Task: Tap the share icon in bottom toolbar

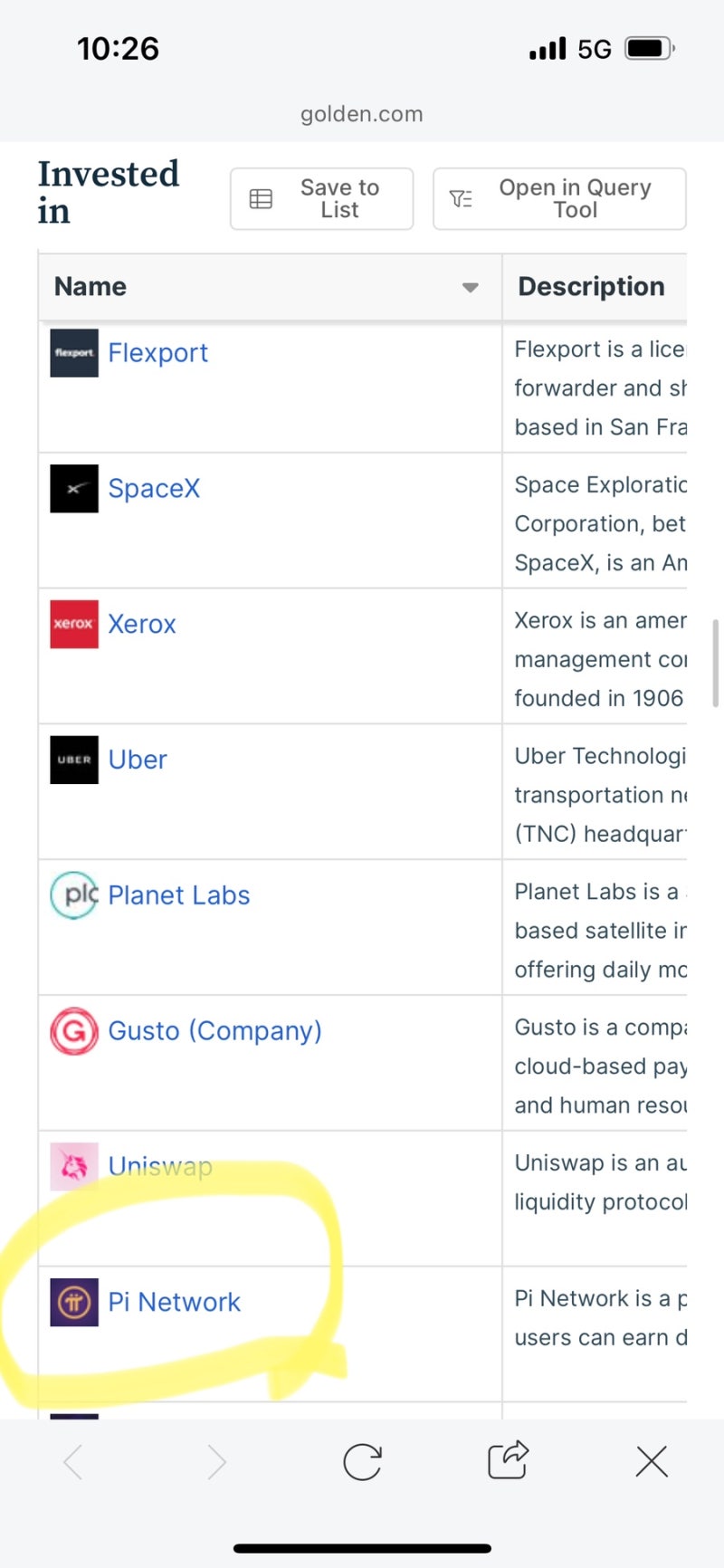Action: pyautogui.click(x=508, y=1460)
